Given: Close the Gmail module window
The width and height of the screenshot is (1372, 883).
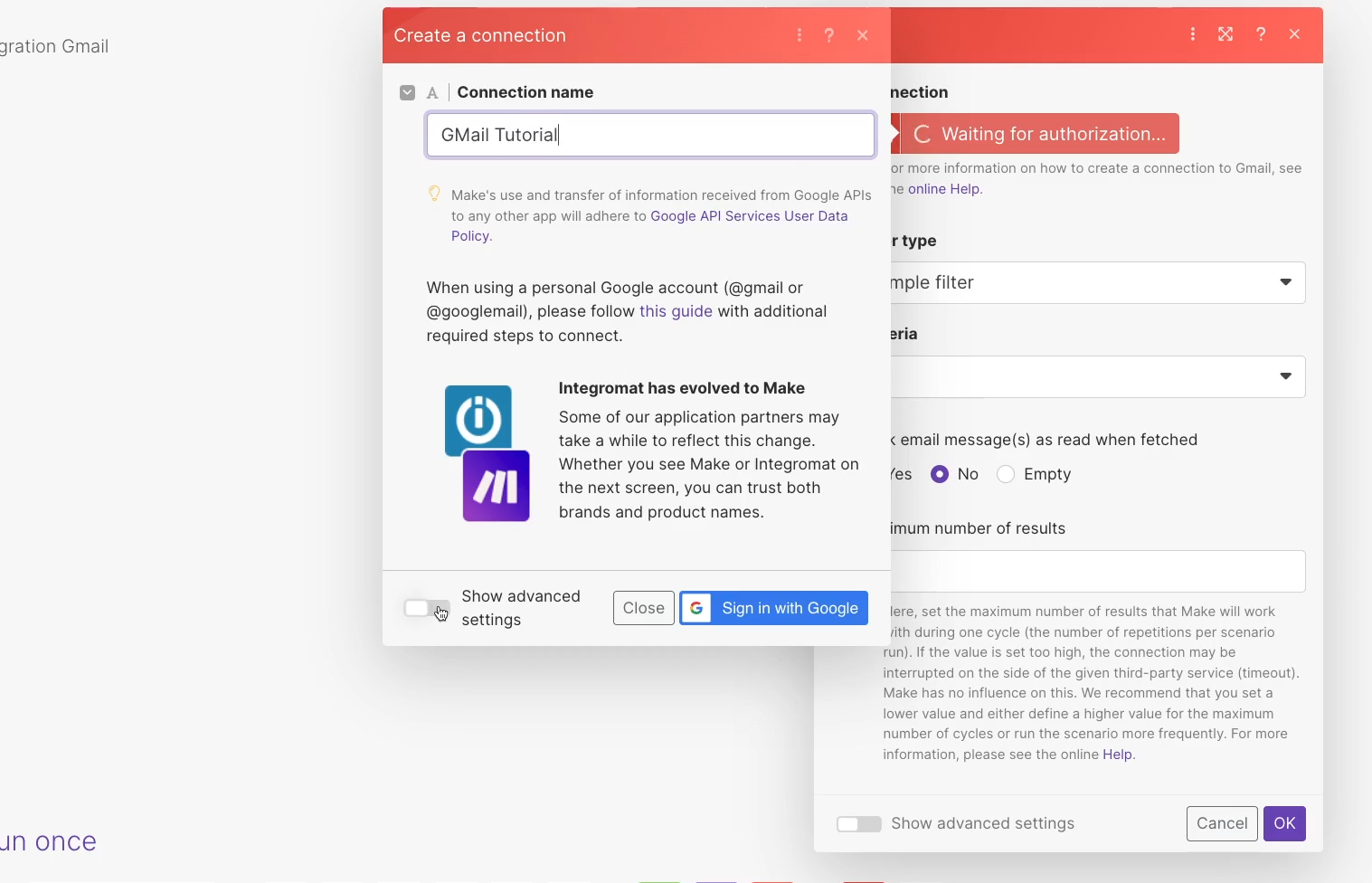Looking at the screenshot, I should click(1295, 34).
